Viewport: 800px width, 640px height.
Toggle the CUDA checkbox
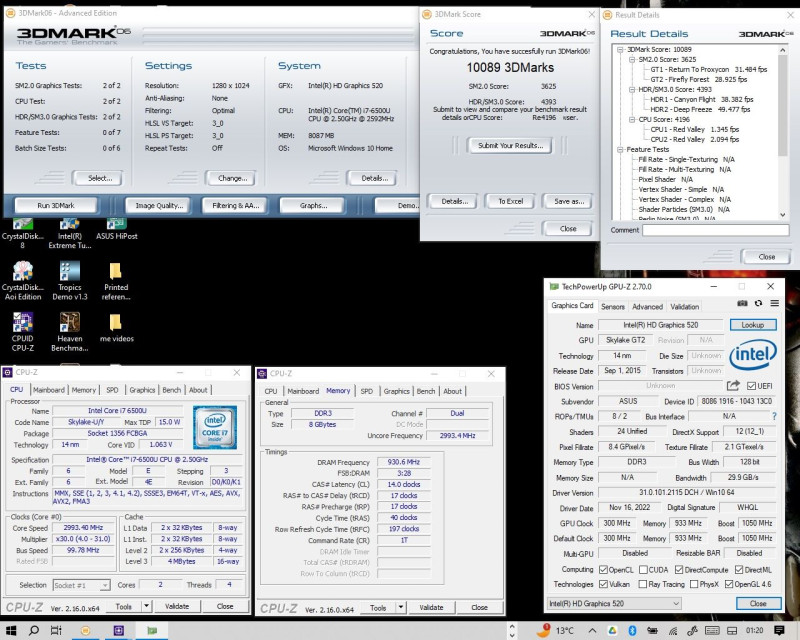[x=643, y=570]
